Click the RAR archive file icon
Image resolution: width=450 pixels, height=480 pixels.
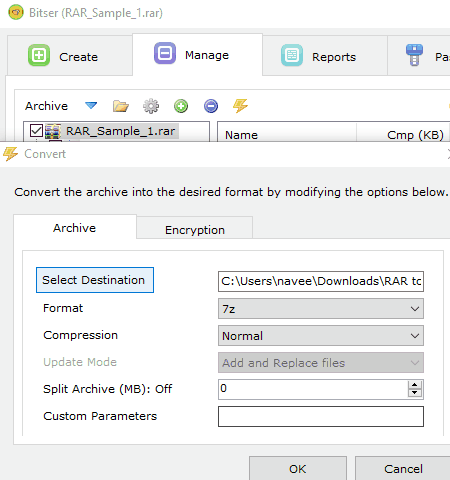pyautogui.click(x=53, y=131)
